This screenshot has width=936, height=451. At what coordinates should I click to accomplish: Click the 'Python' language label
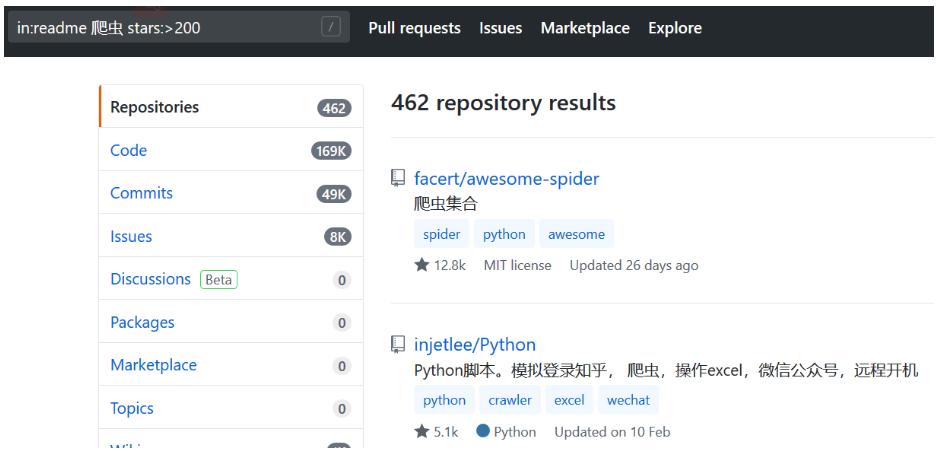[515, 431]
